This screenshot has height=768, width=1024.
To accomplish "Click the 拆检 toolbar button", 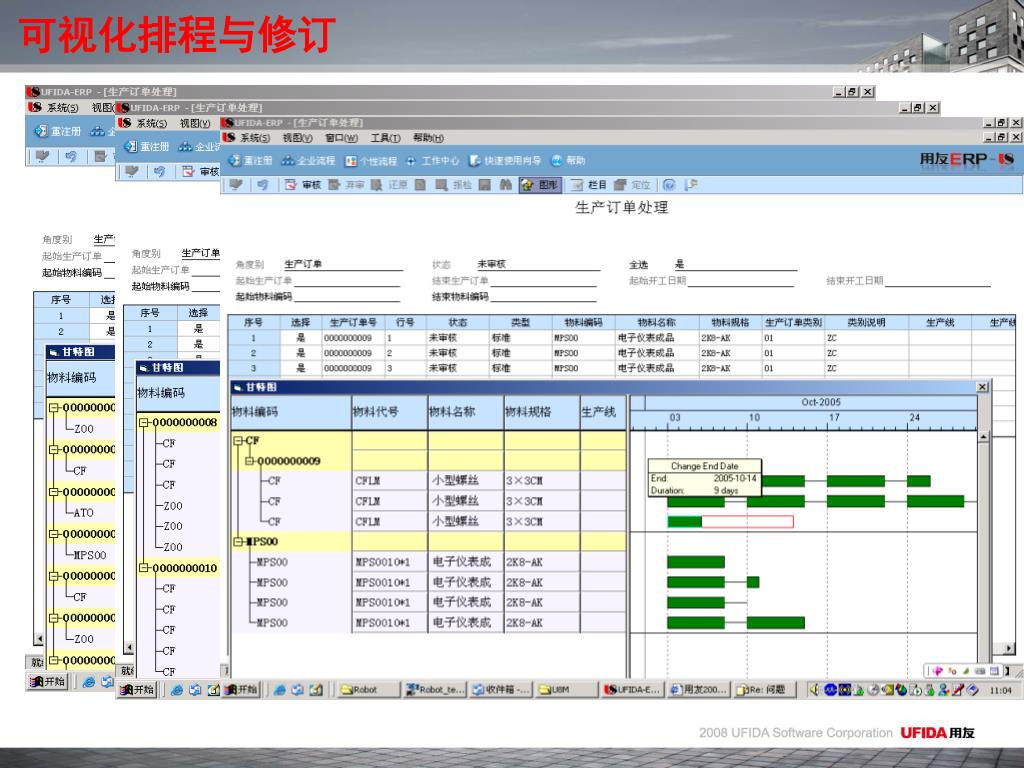I will click(454, 185).
